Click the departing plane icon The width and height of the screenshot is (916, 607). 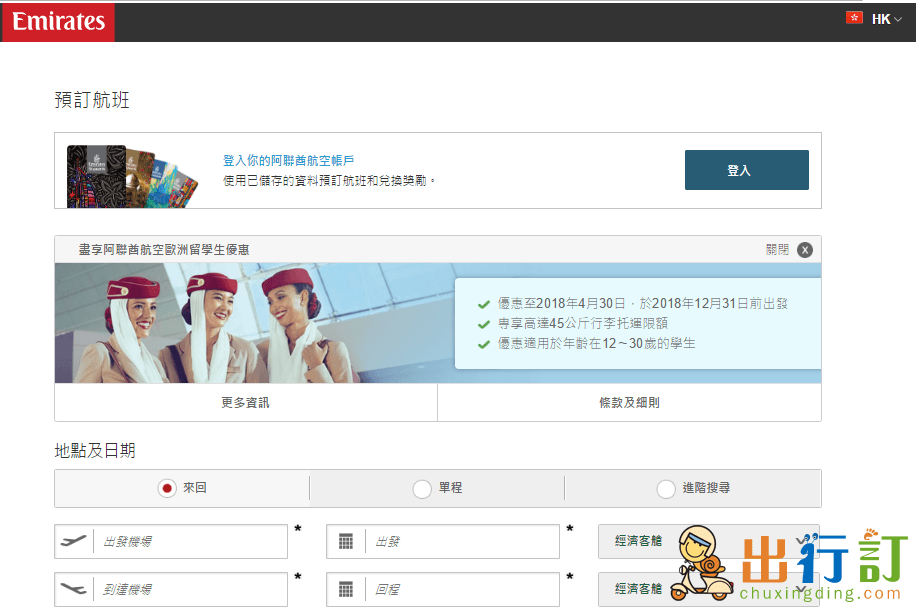pyautogui.click(x=74, y=541)
